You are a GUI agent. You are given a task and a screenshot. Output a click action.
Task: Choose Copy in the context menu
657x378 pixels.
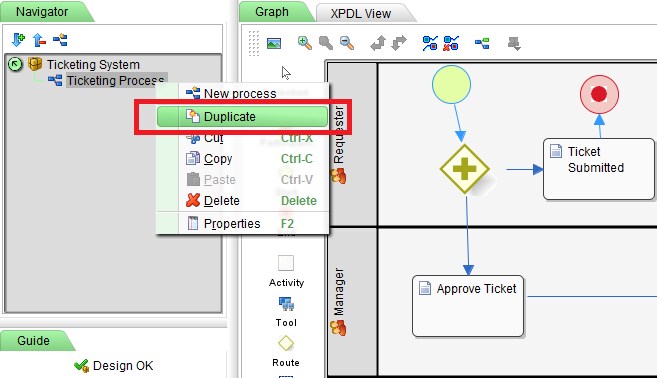242,159
